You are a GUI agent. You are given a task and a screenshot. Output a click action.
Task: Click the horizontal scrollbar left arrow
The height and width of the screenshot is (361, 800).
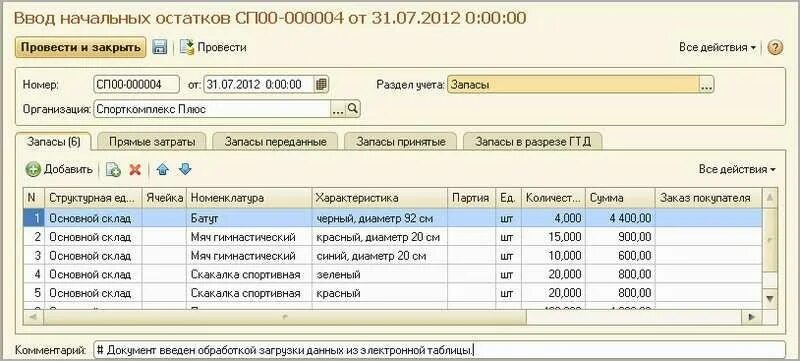[33, 317]
